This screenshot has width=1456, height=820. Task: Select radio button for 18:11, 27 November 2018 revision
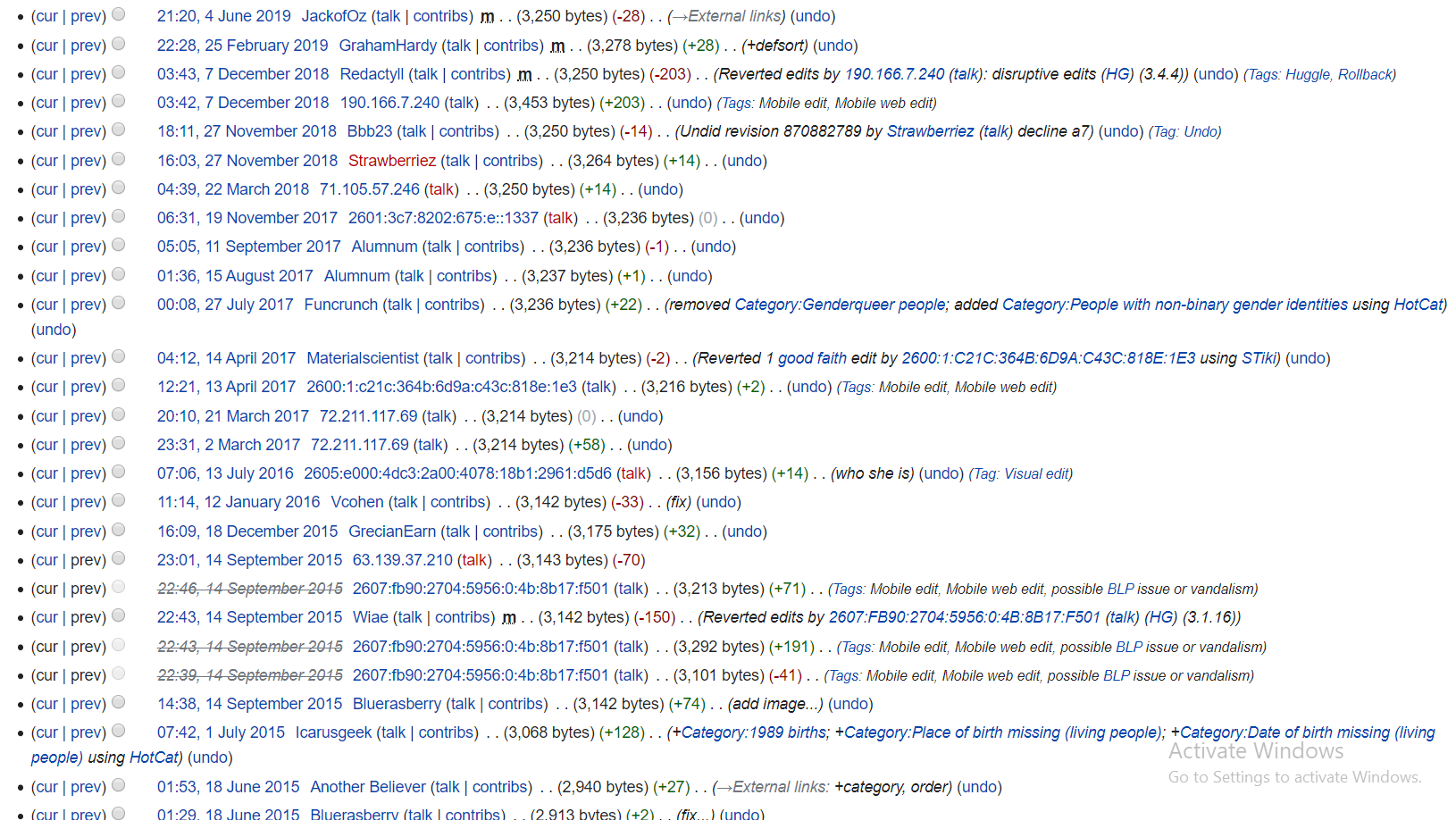pos(118,130)
